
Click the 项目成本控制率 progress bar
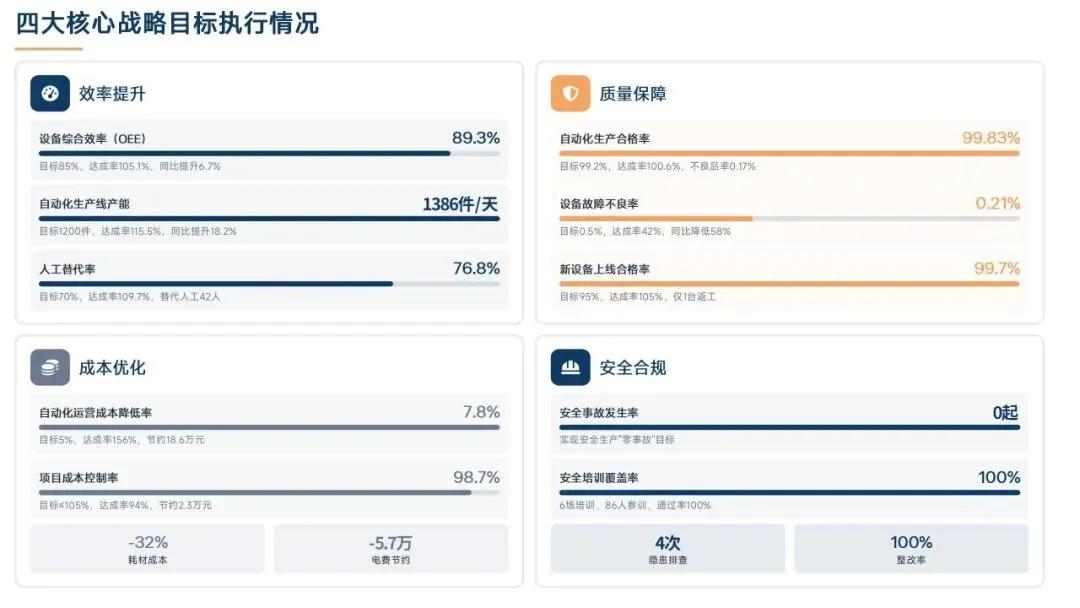tap(269, 492)
